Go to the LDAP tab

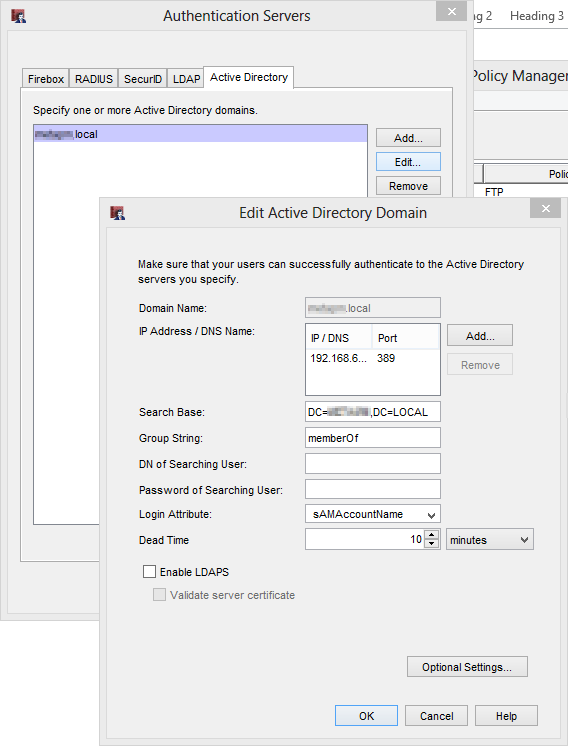[186, 79]
